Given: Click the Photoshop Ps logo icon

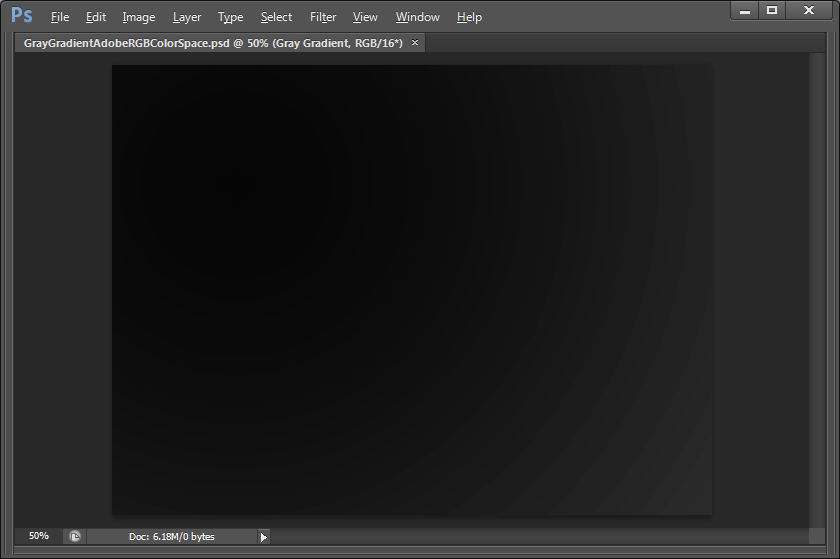Looking at the screenshot, I should point(21,15).
